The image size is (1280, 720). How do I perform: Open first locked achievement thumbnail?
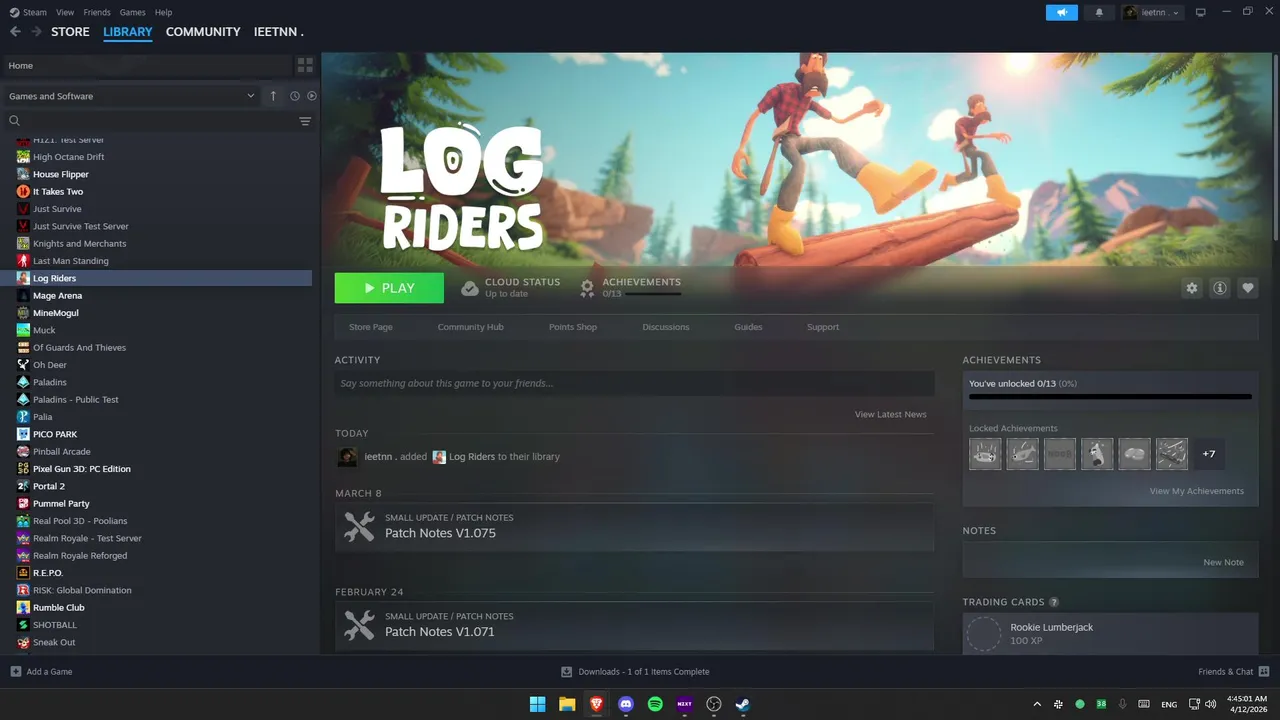coord(985,454)
